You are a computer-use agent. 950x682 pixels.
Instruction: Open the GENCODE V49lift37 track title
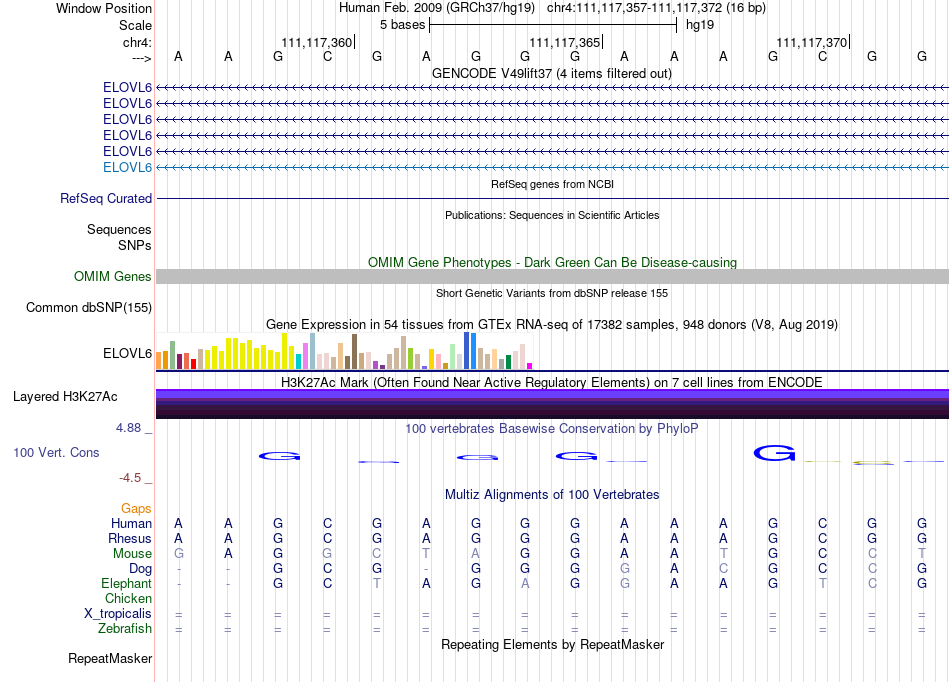tap(551, 73)
